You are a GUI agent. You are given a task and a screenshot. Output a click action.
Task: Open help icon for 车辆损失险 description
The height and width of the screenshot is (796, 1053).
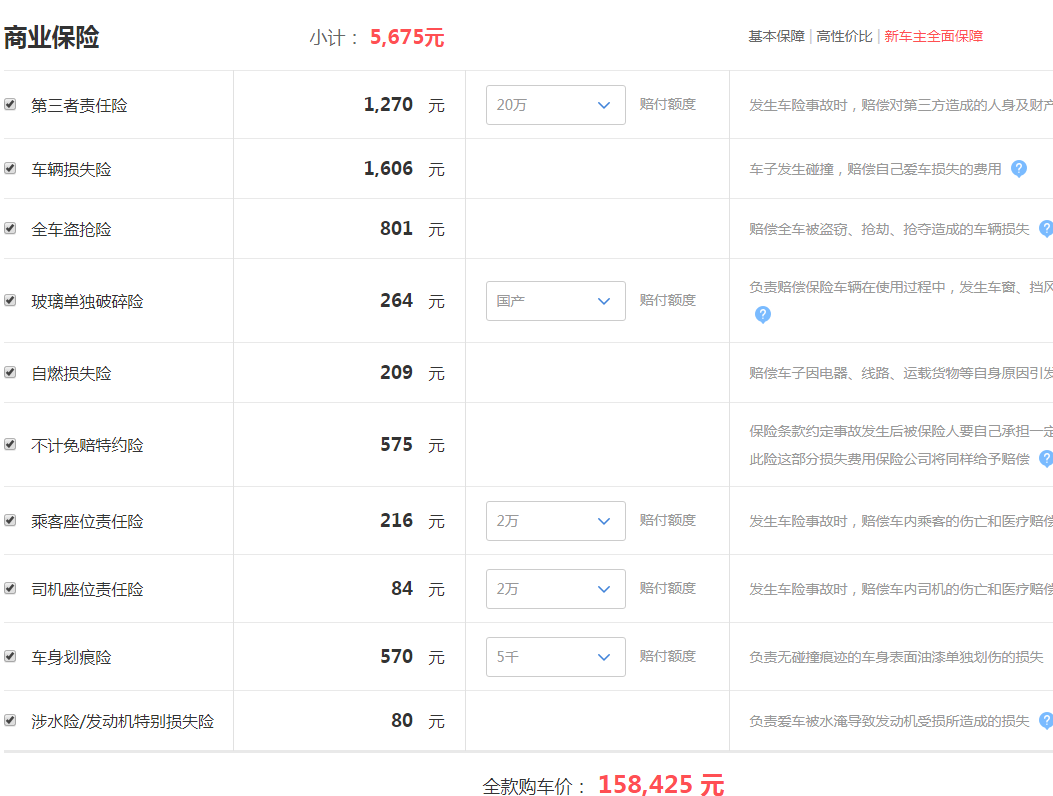coord(1019,169)
